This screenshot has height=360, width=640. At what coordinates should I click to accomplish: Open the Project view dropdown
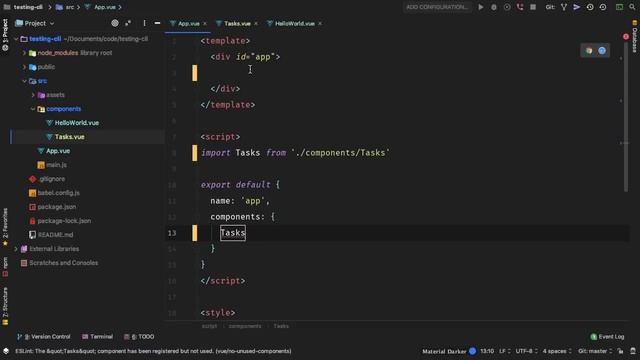coord(35,23)
